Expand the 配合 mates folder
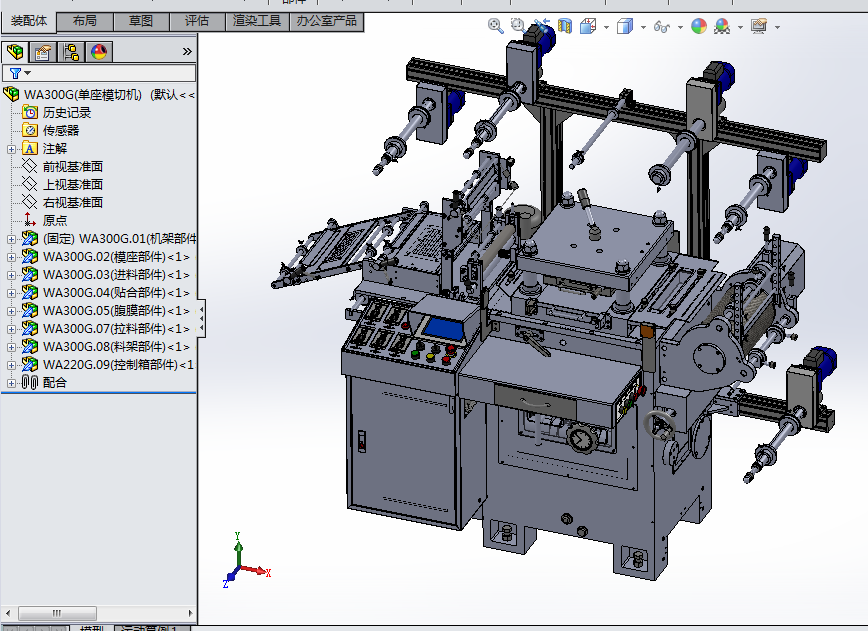868x631 pixels. point(12,383)
